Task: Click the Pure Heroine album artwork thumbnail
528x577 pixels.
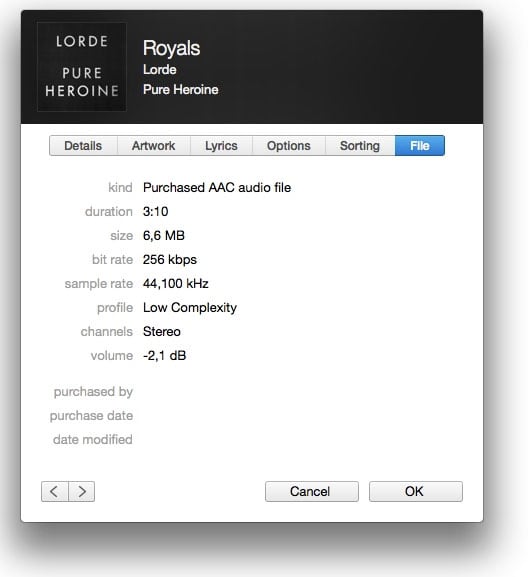Action: point(82,67)
